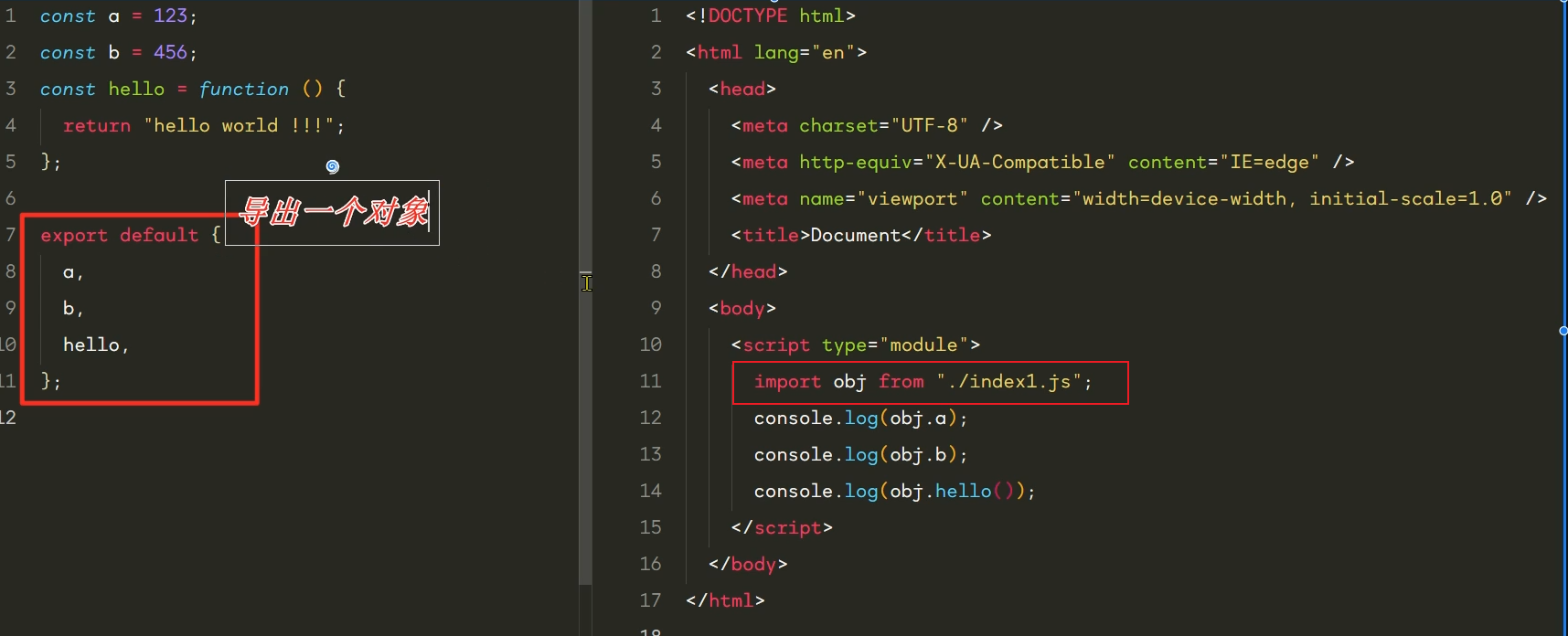1568x636 pixels.
Task: Click the closing </body> tag
Action: [x=747, y=564]
